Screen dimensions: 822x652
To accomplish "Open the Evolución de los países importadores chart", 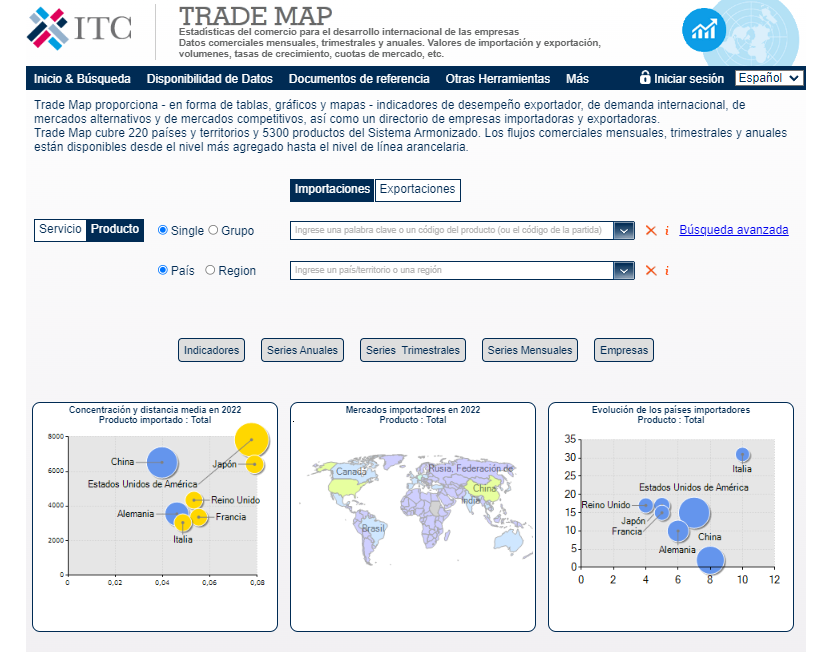I will point(671,517).
